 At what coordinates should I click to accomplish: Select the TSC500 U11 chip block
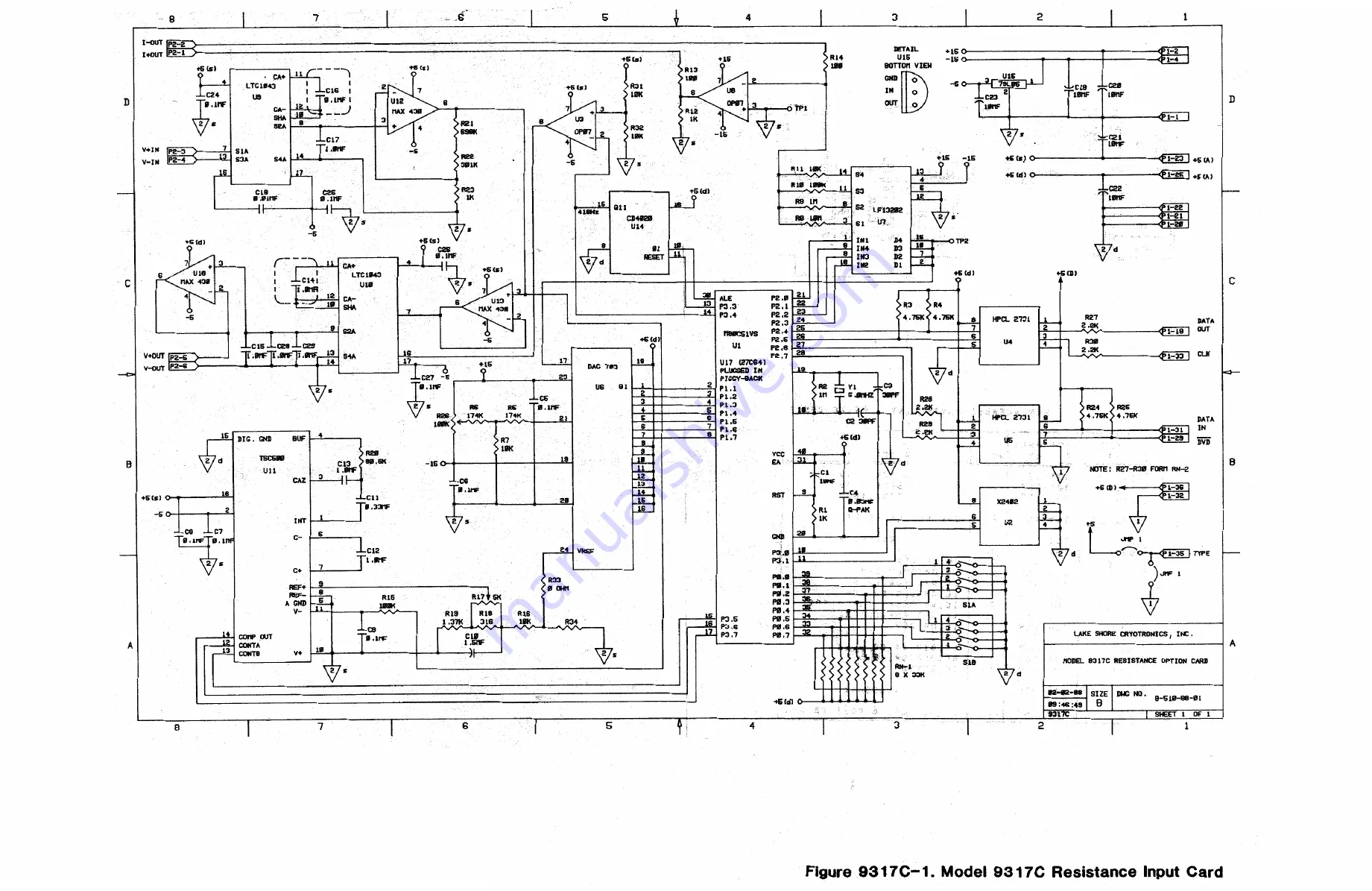coord(272,547)
